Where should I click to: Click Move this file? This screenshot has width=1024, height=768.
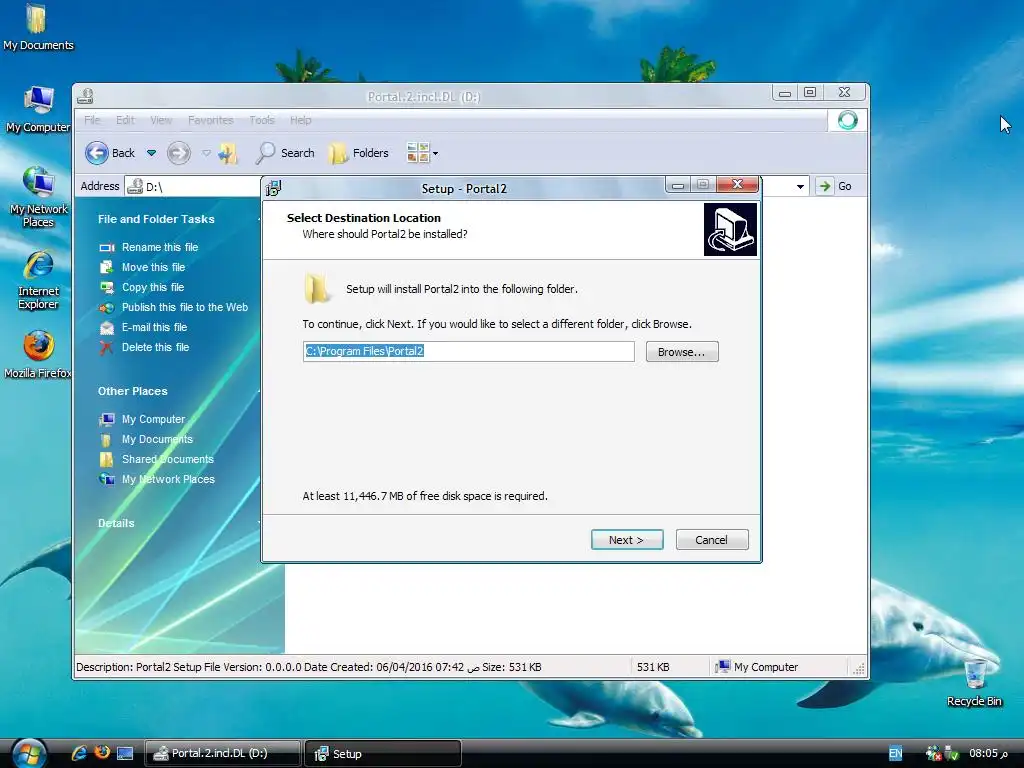click(x=153, y=267)
